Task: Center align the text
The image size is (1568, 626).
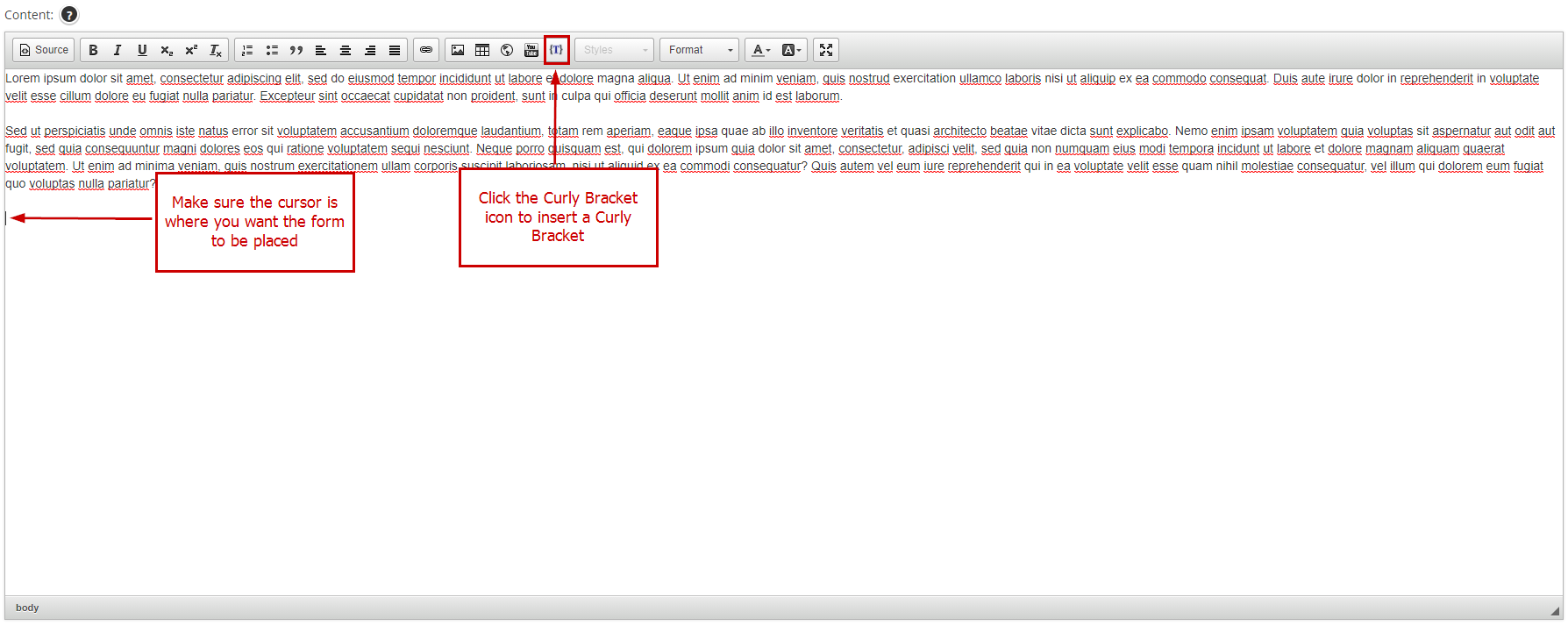Action: [346, 50]
